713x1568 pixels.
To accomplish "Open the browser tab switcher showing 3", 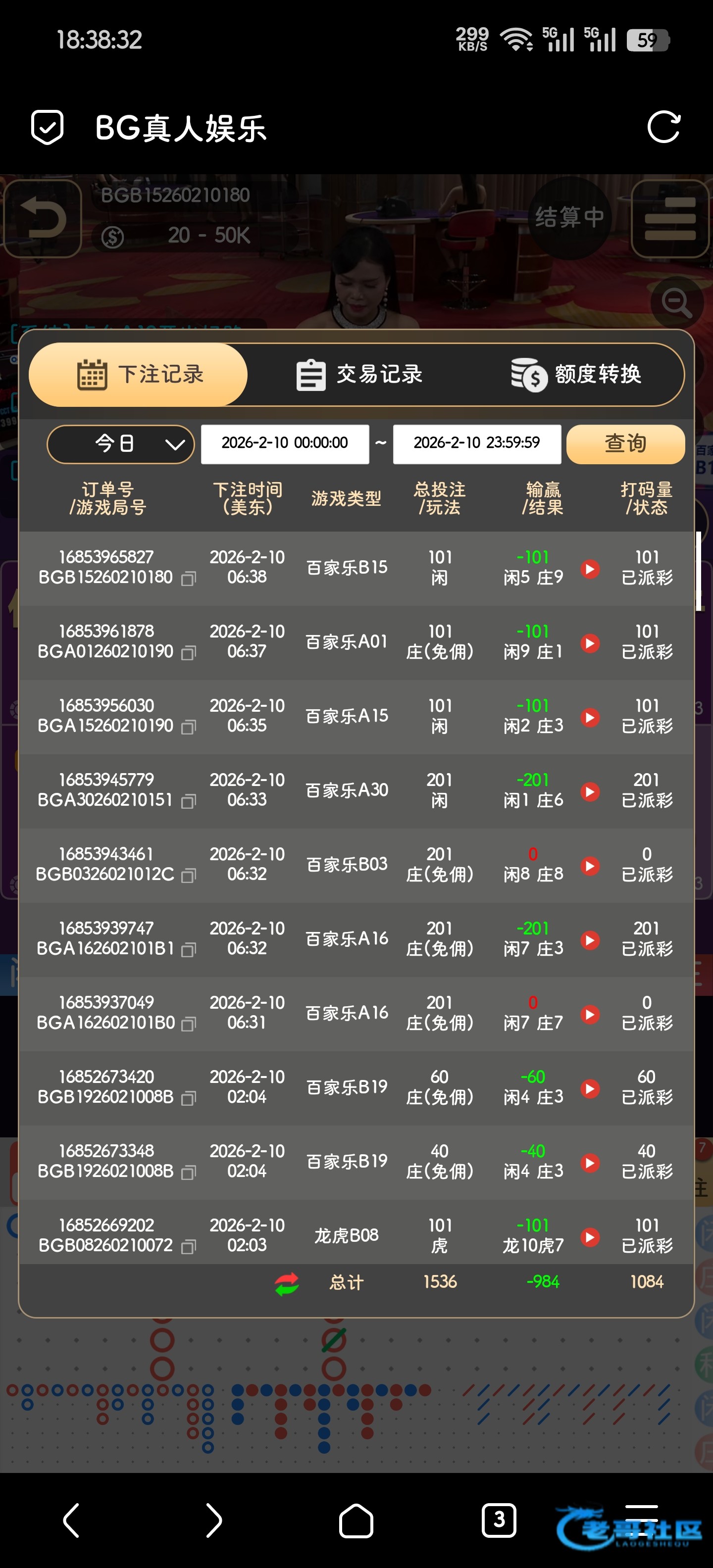I will tap(499, 1520).
